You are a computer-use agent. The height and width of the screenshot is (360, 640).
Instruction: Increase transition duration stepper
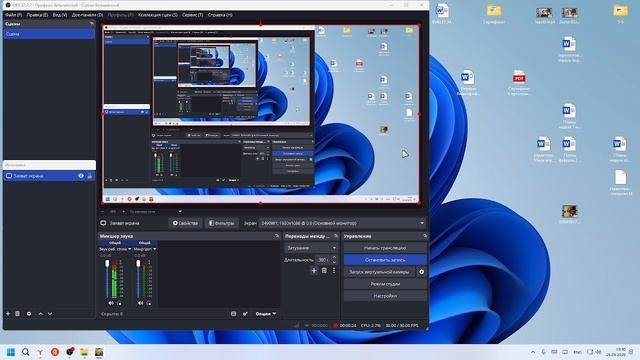tap(334, 258)
